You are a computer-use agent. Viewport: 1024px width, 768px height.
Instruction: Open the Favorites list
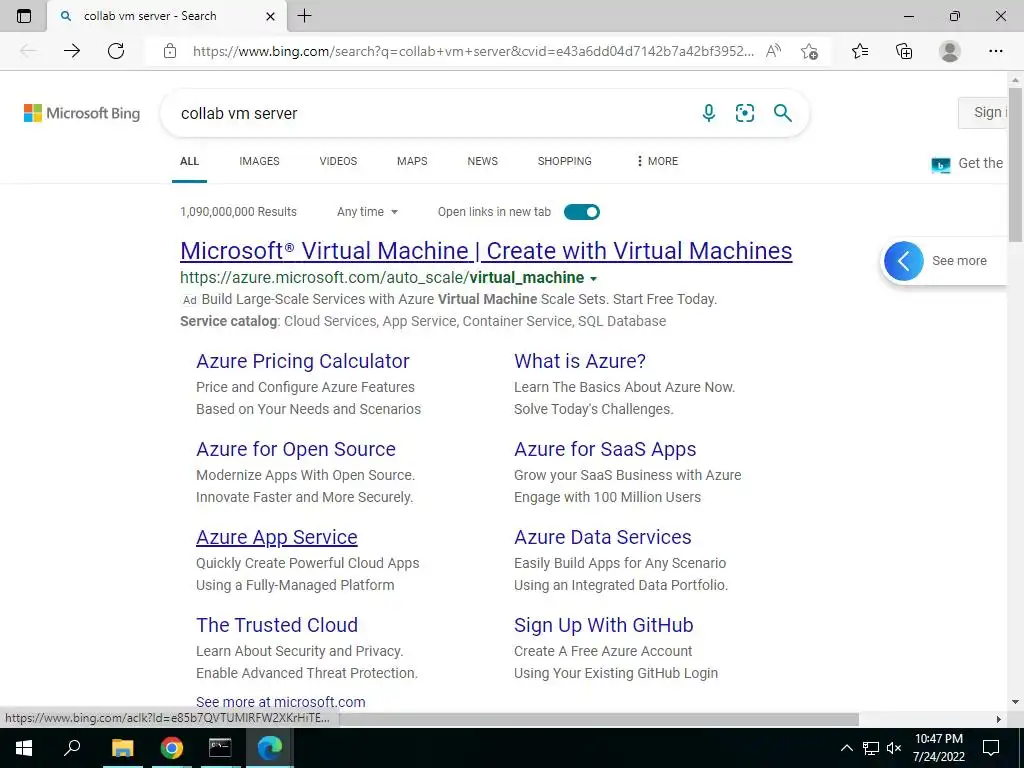[860, 51]
